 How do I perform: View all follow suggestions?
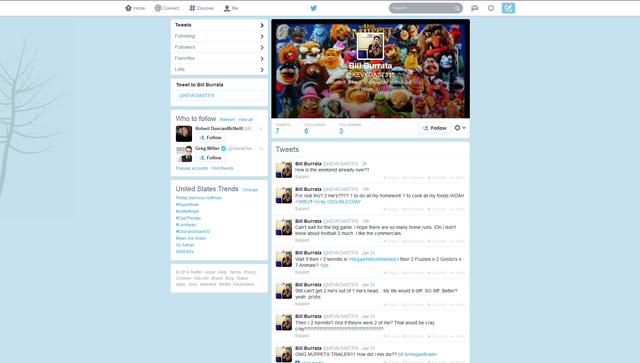(x=245, y=120)
